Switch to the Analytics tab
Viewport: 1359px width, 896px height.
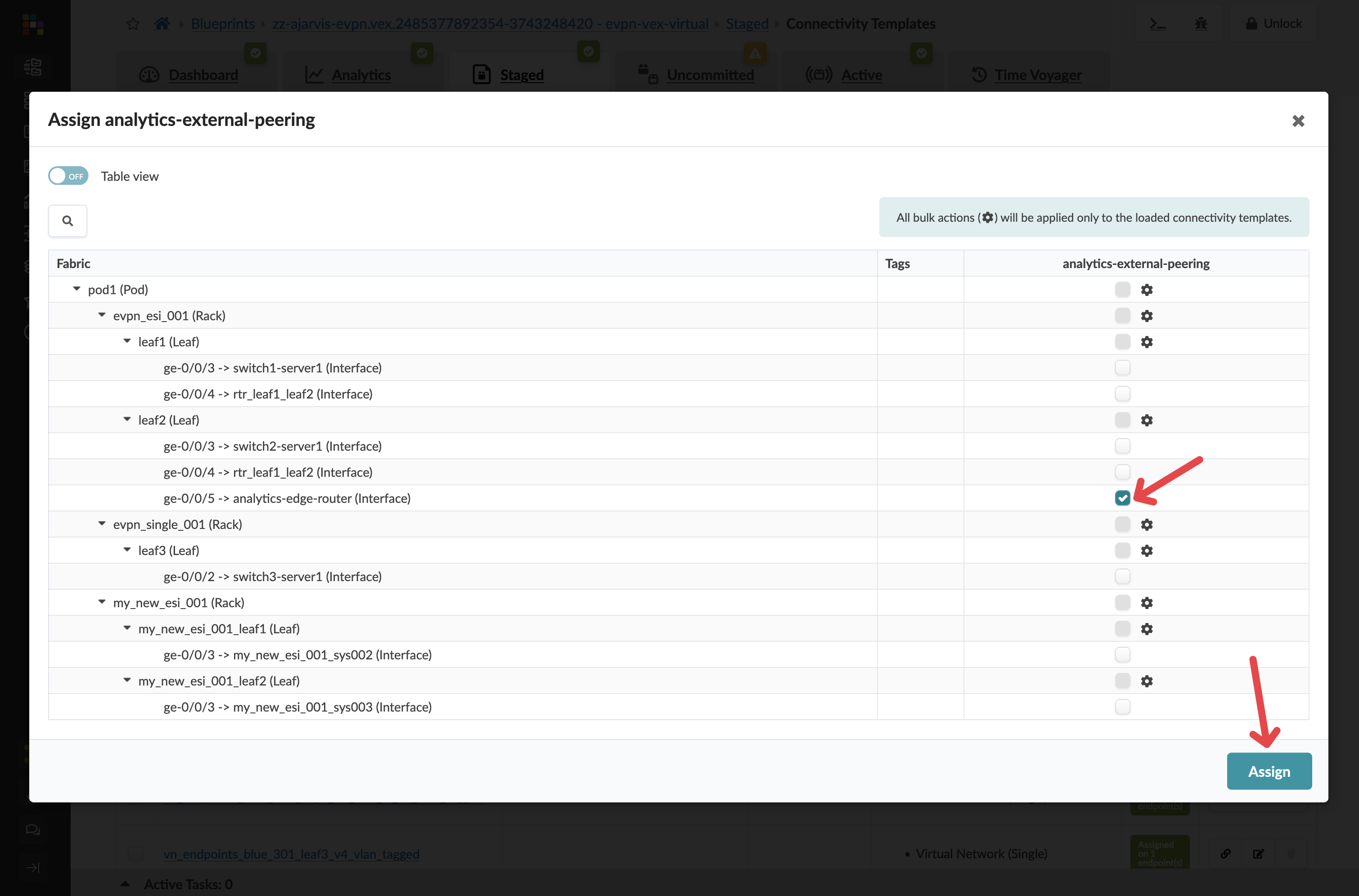(360, 75)
